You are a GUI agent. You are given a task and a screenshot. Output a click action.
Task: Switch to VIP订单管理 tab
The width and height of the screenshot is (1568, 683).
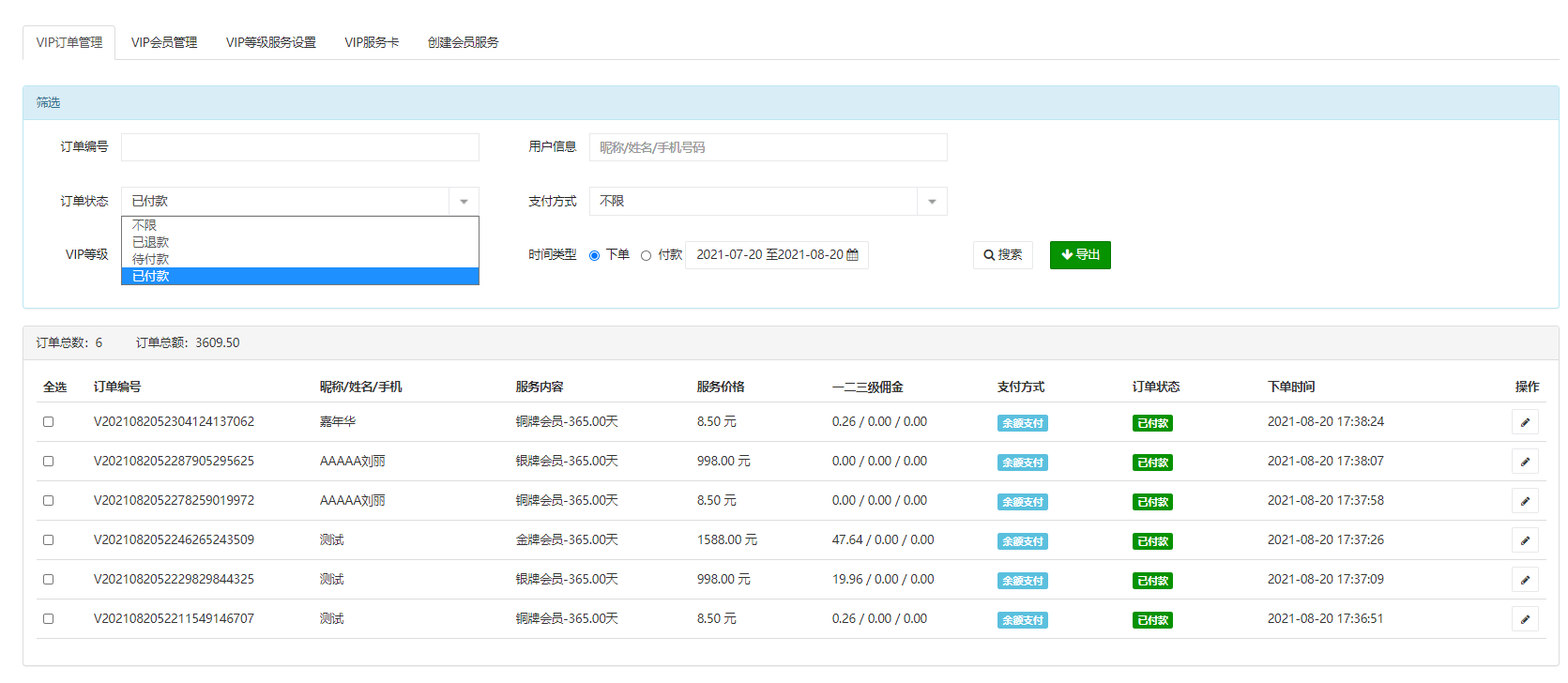(x=69, y=42)
